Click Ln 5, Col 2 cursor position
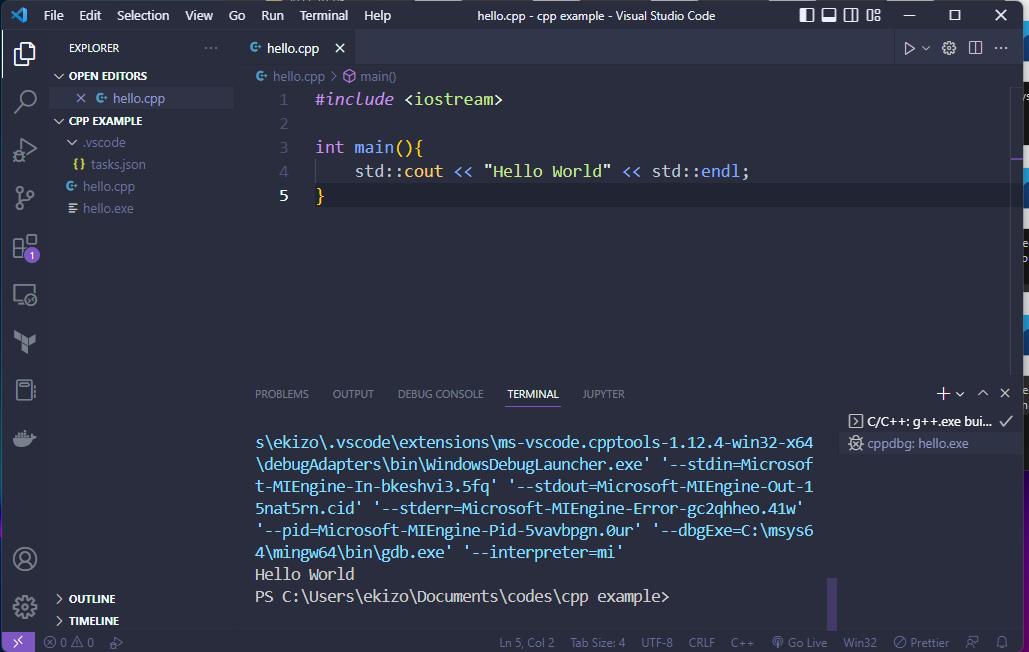This screenshot has width=1029, height=652. click(527, 642)
